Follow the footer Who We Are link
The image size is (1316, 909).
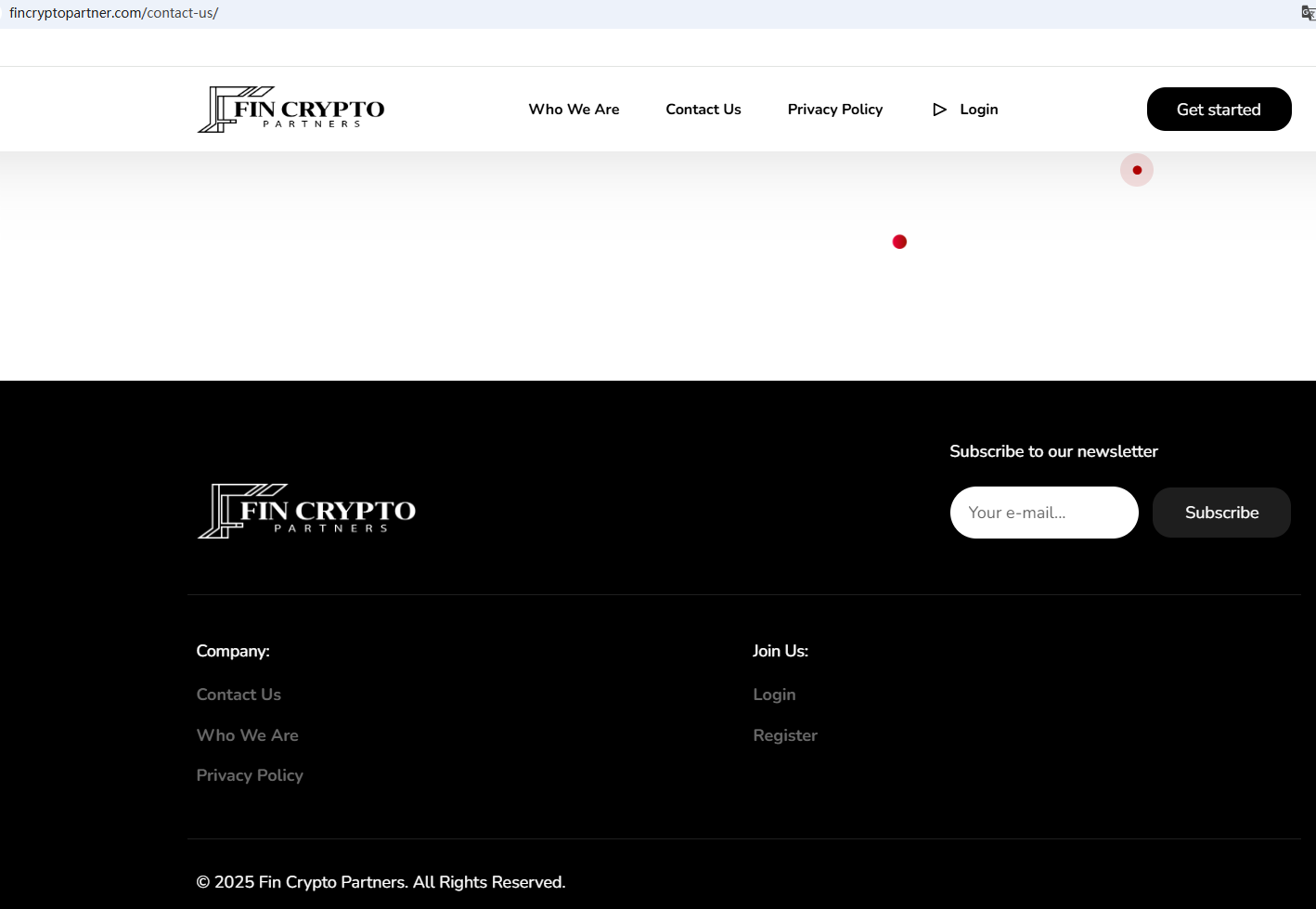click(x=247, y=735)
